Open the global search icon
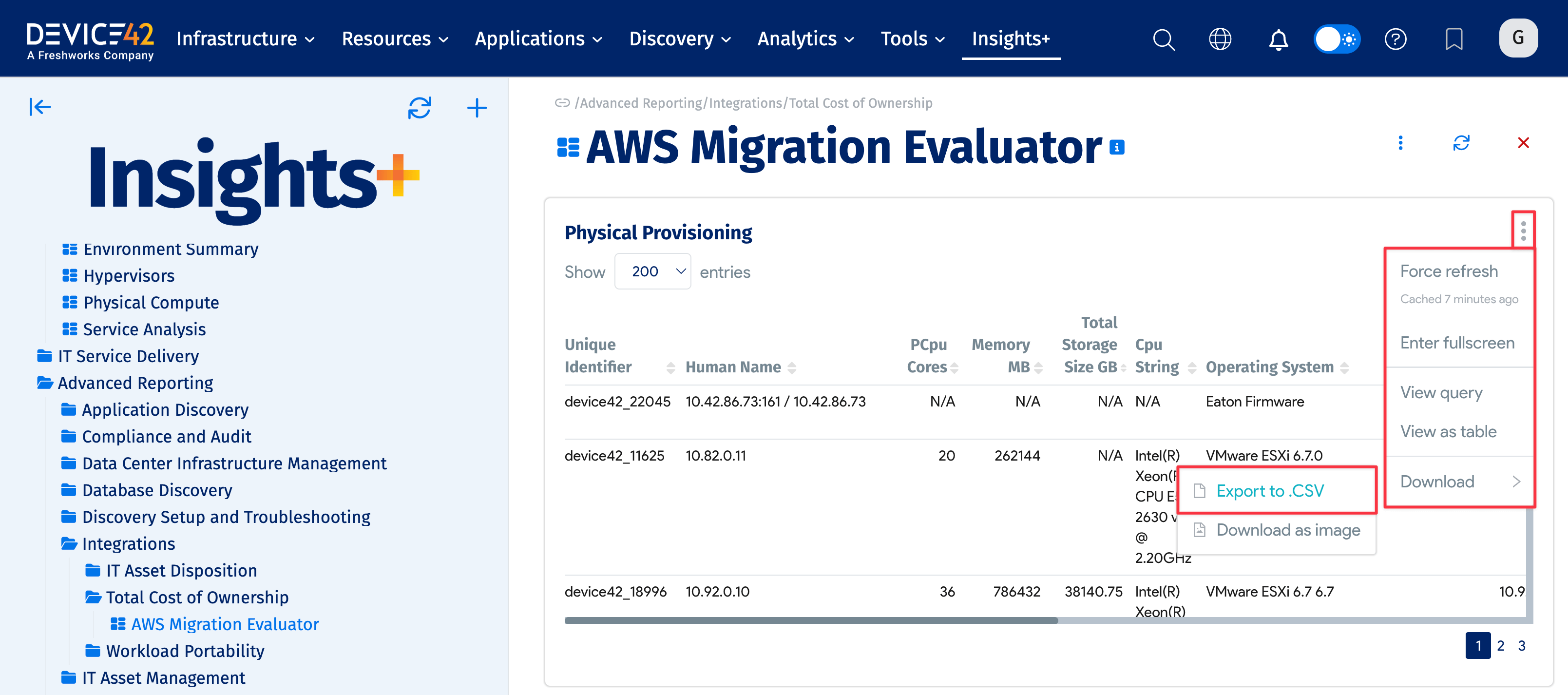Image resolution: width=1568 pixels, height=695 pixels. [1163, 39]
